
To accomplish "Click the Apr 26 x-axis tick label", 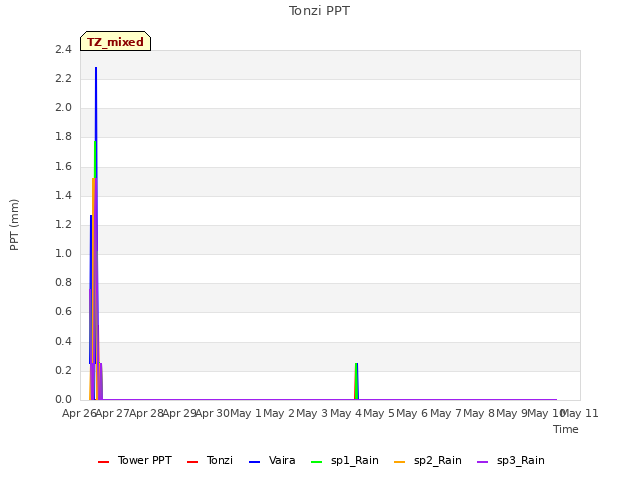I will point(79,413).
